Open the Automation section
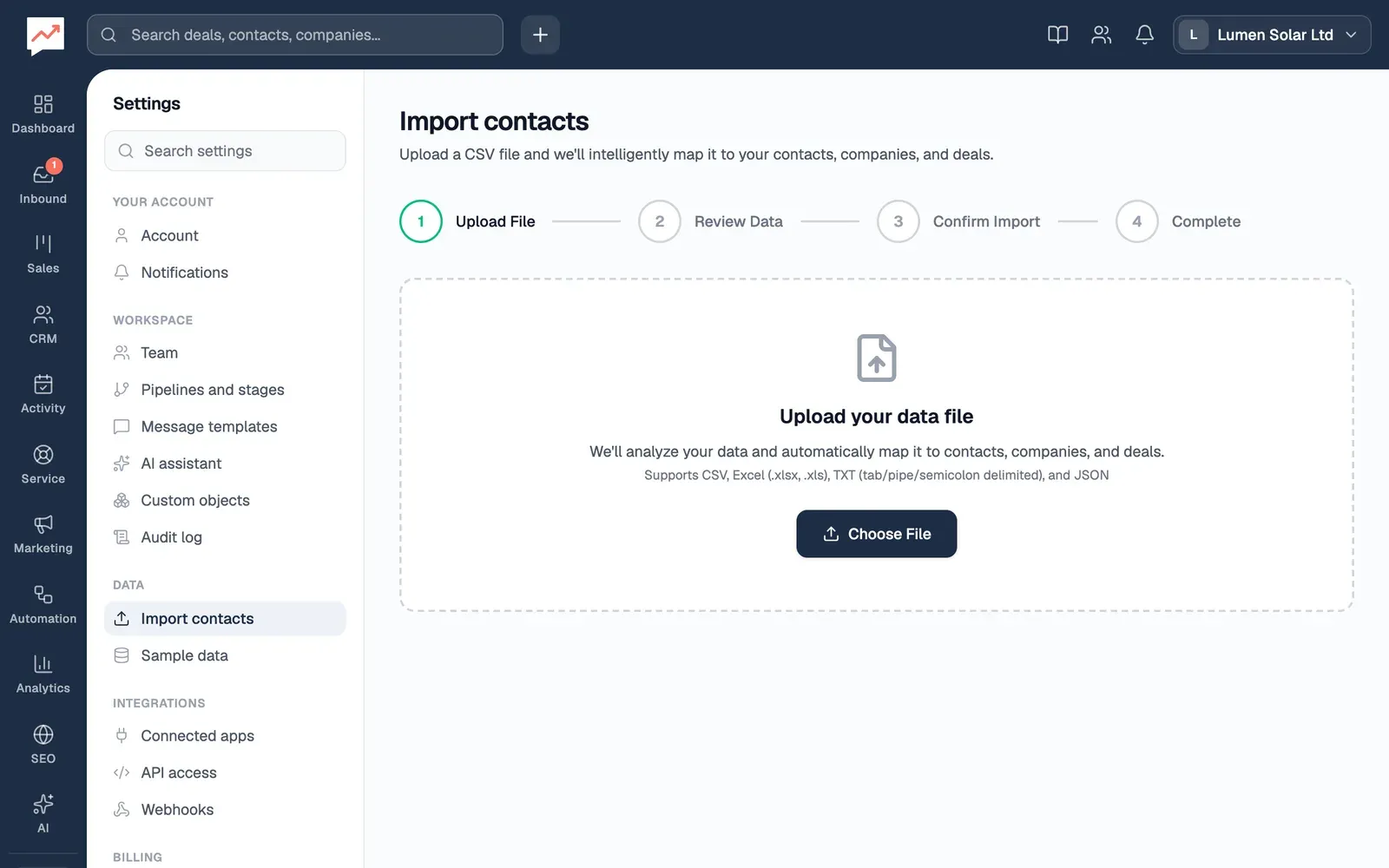The width and height of the screenshot is (1389, 868). (x=43, y=604)
